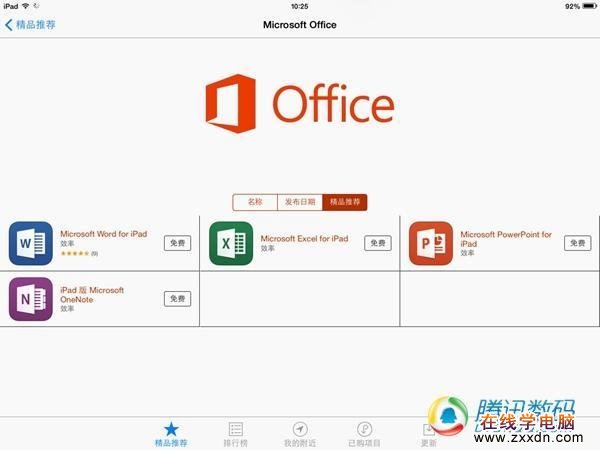Tap the Office logo banner

[300, 104]
